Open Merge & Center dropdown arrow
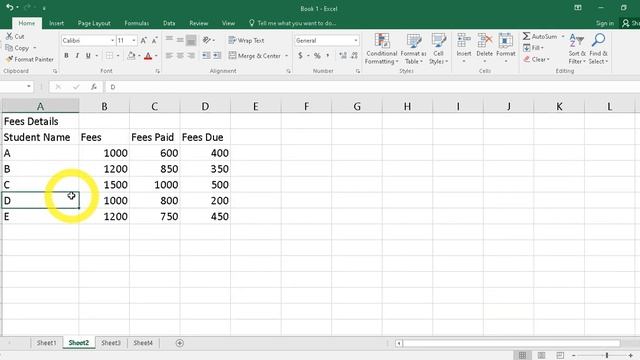Image resolution: width=640 pixels, height=360 pixels. [287, 56]
